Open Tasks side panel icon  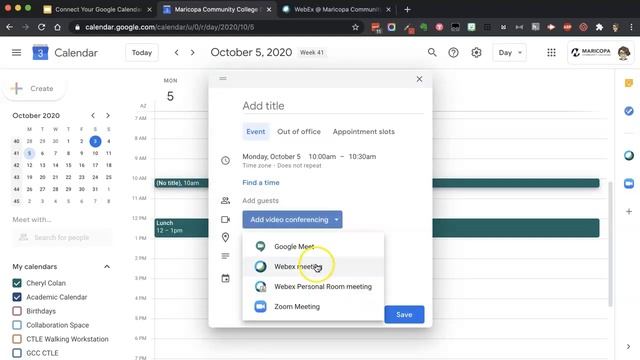[x=629, y=111]
